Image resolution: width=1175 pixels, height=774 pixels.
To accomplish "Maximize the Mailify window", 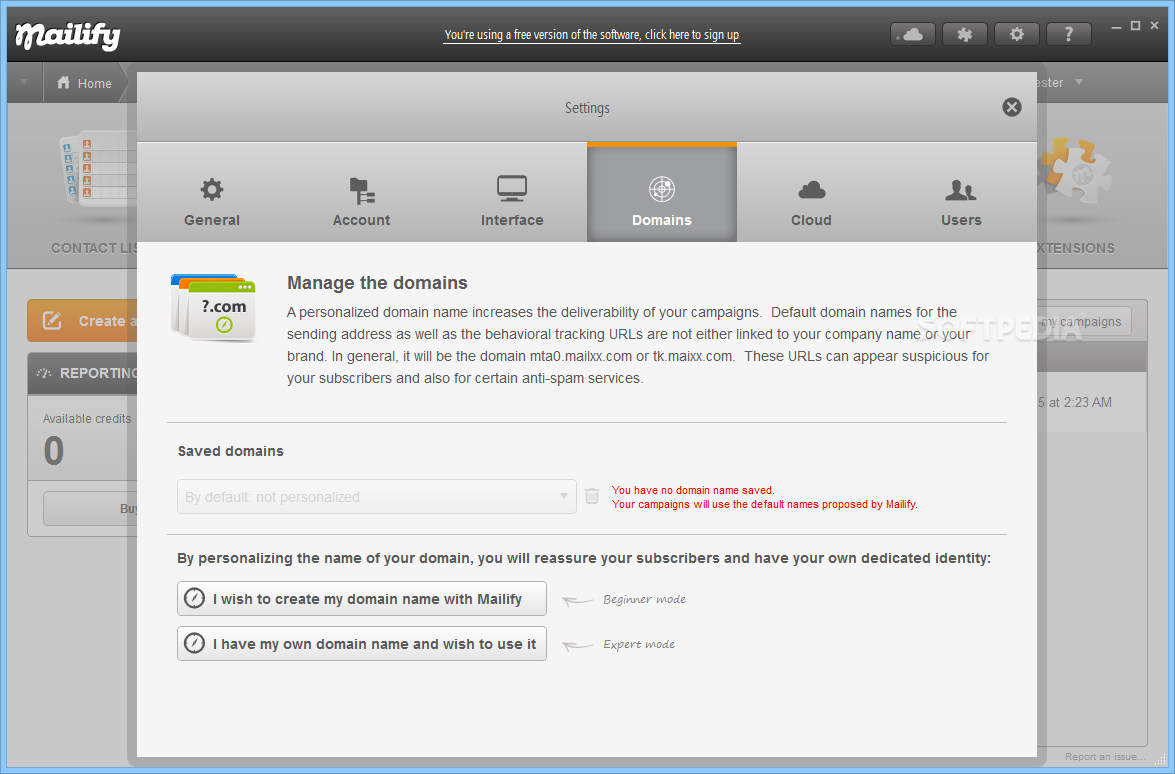I will (x=1135, y=25).
